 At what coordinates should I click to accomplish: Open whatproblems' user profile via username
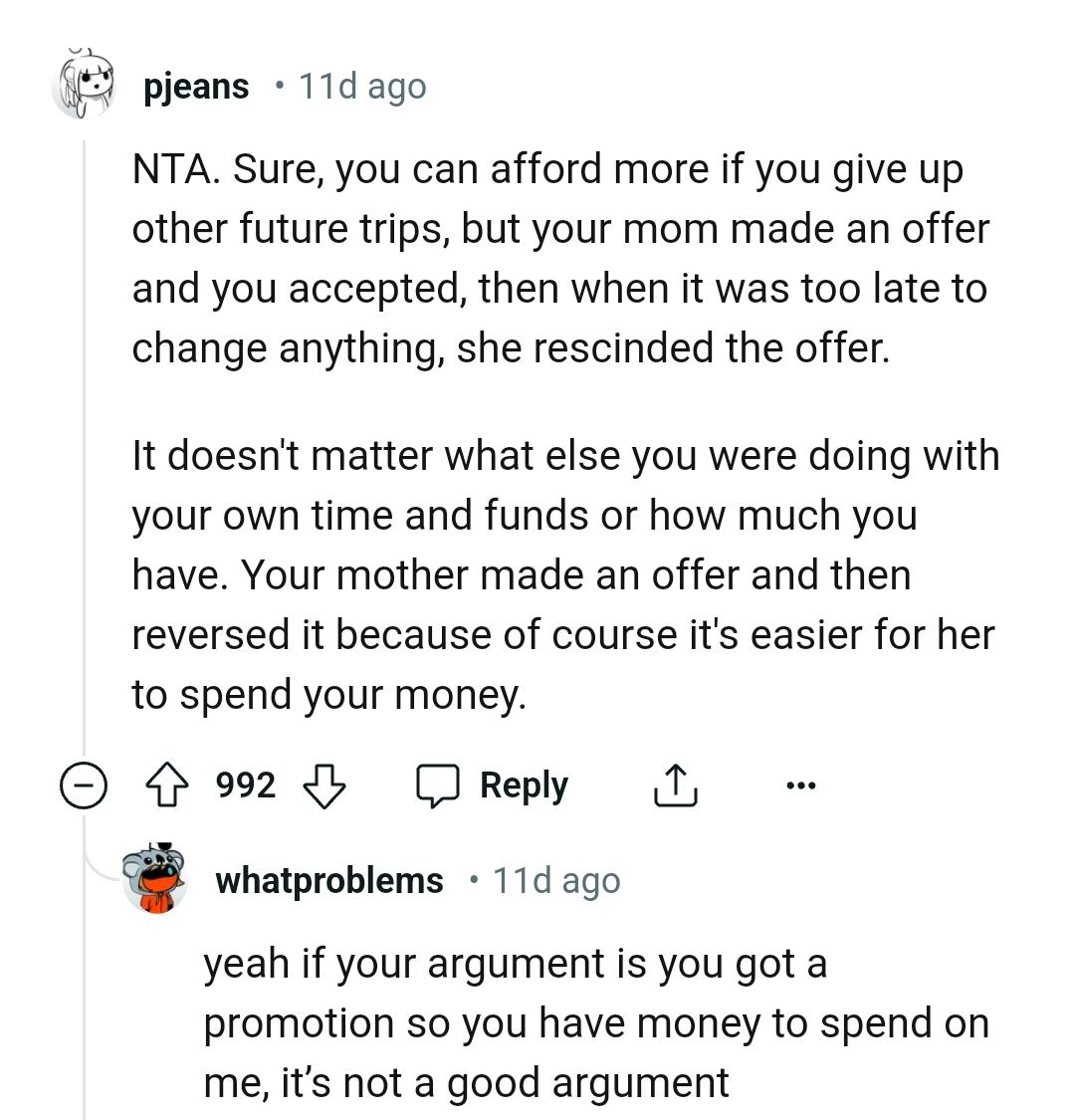point(328,880)
